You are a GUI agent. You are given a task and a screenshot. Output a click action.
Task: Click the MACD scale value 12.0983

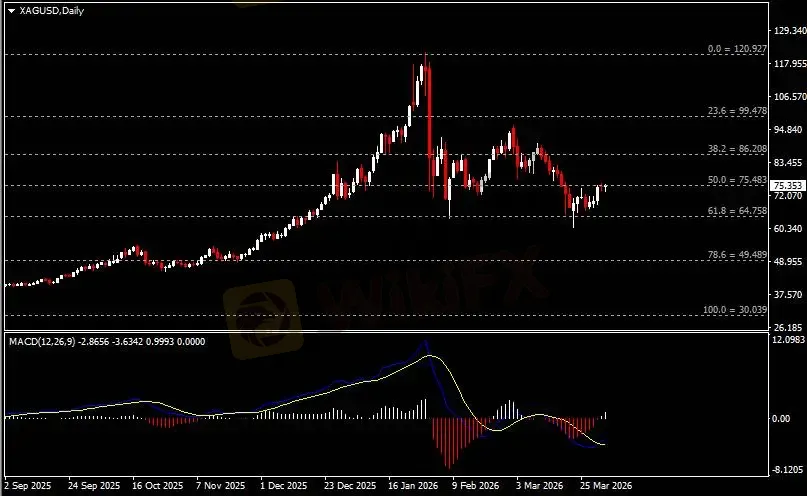coord(788,340)
